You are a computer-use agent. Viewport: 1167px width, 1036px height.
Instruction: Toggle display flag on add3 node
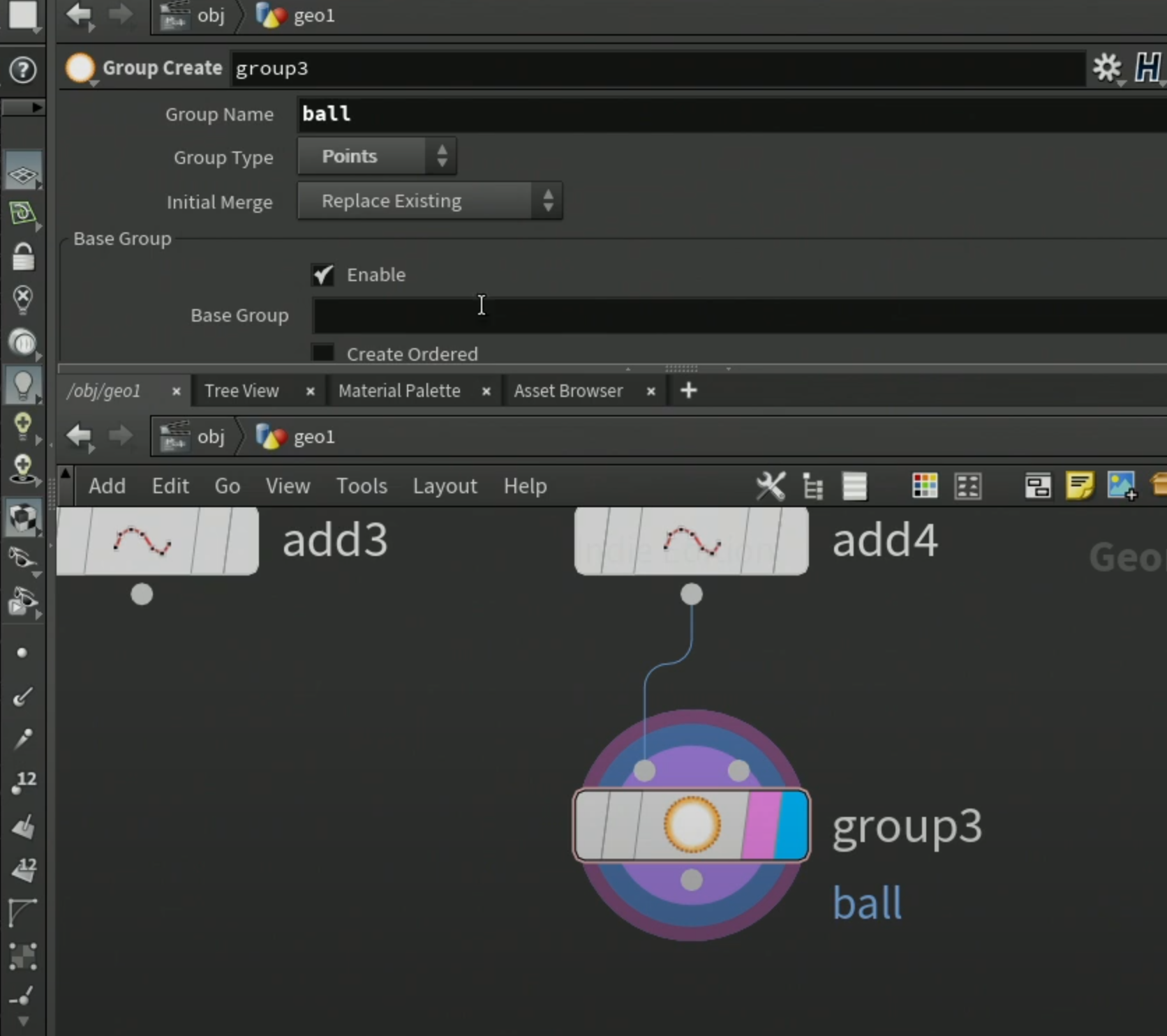click(x=241, y=541)
